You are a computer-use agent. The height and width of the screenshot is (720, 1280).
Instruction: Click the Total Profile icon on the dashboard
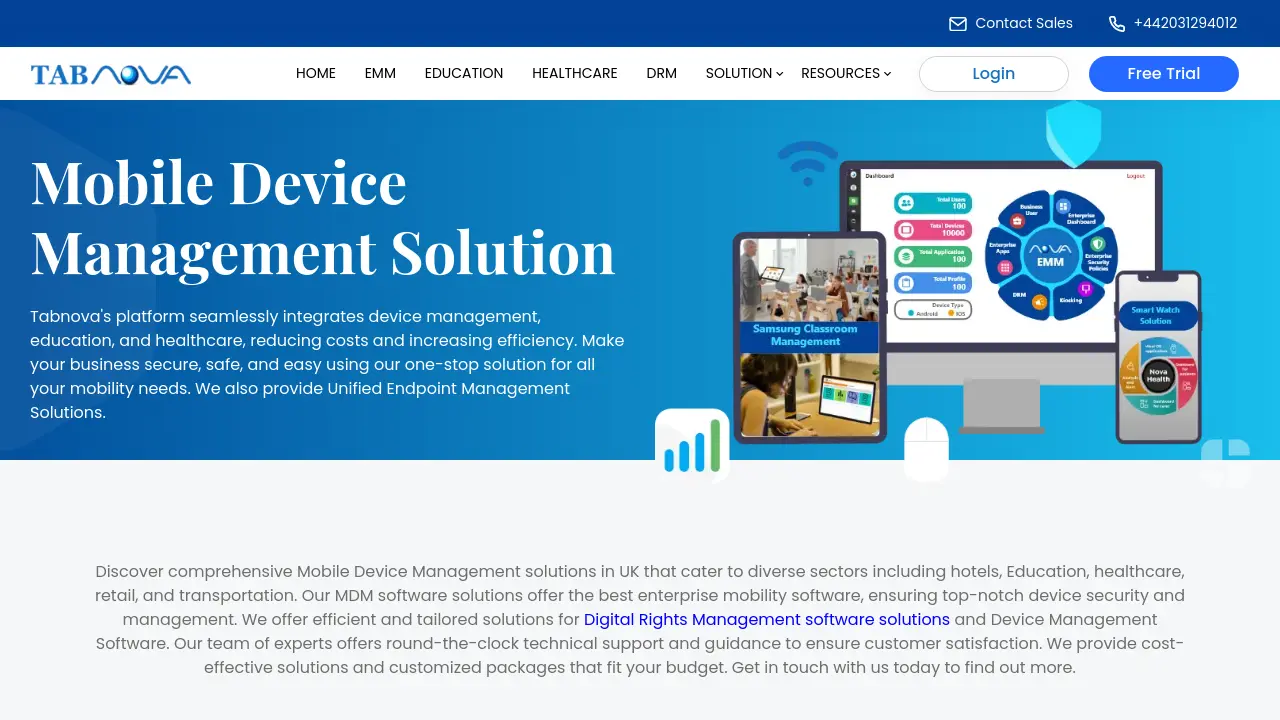point(906,283)
